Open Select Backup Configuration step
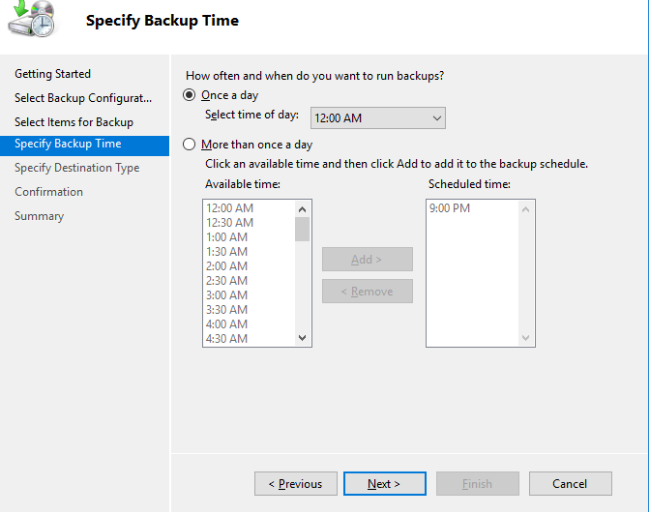Screen dimensions: 652x512 click(x=83, y=98)
